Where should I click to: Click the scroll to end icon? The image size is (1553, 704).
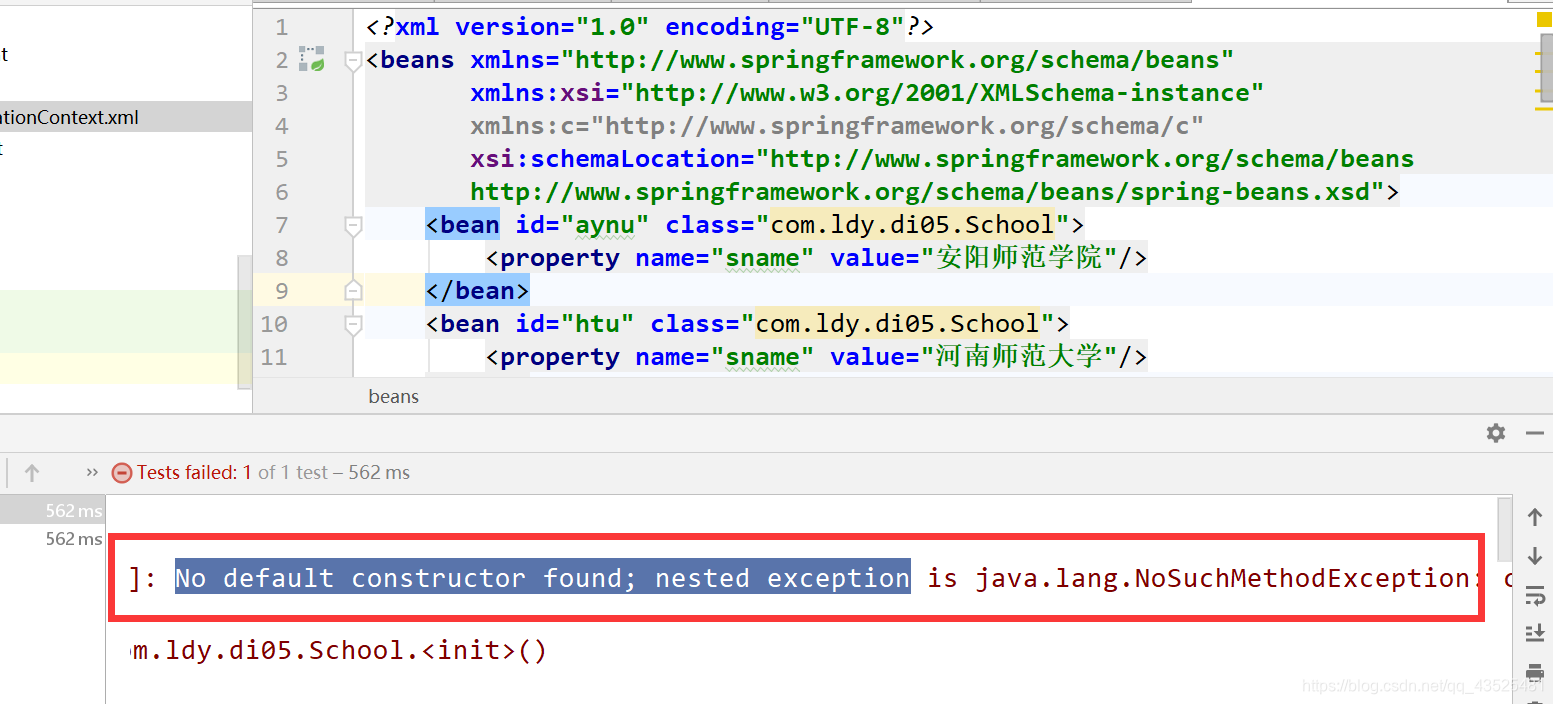tap(1536, 632)
